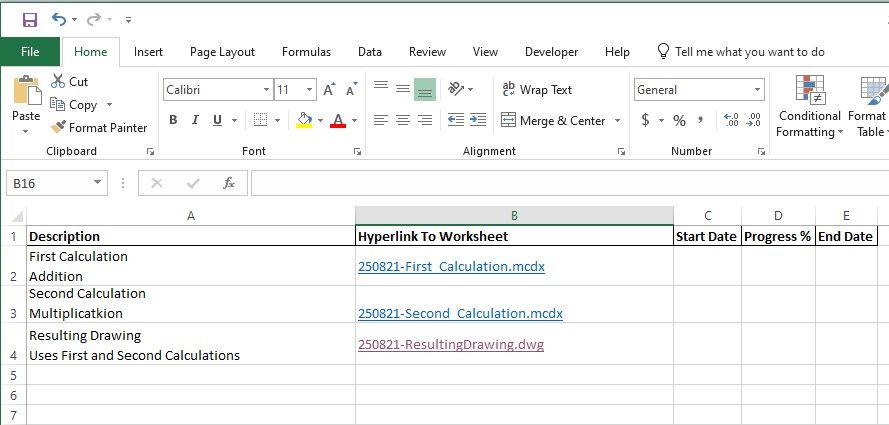The width and height of the screenshot is (889, 425).
Task: Click the Center horizontal alignment icon
Action: click(403, 120)
